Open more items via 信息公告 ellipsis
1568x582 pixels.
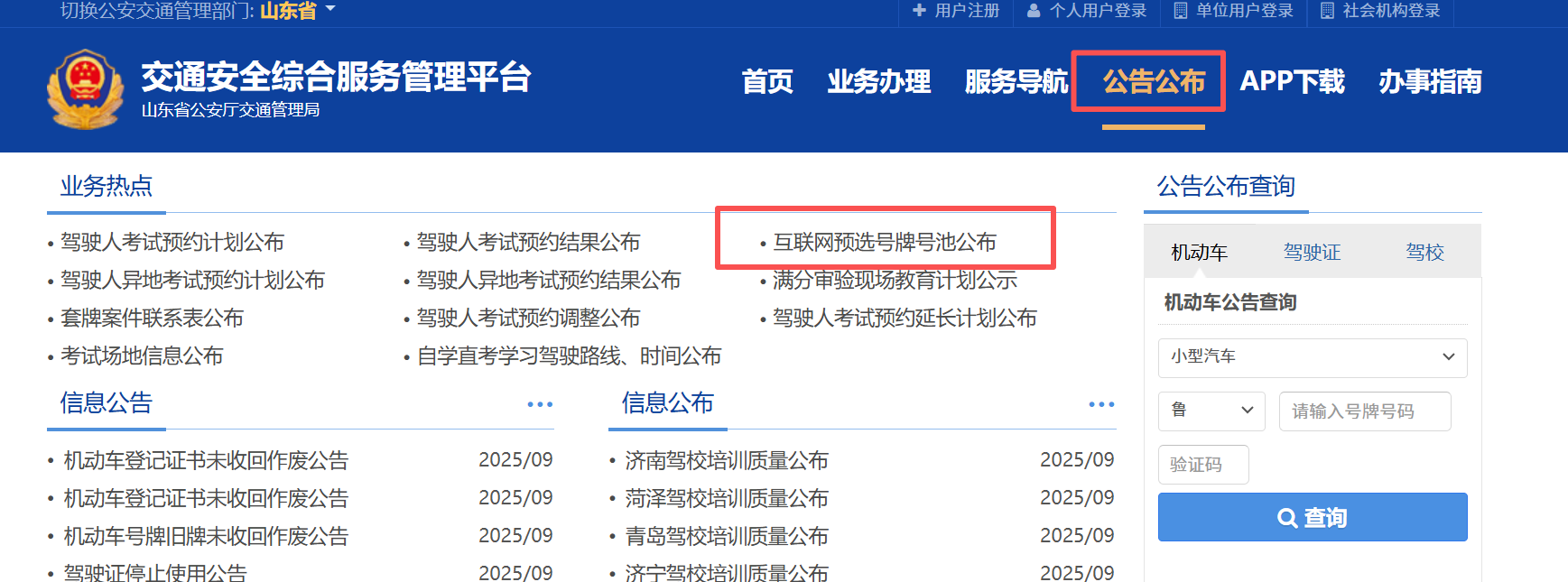tap(540, 404)
